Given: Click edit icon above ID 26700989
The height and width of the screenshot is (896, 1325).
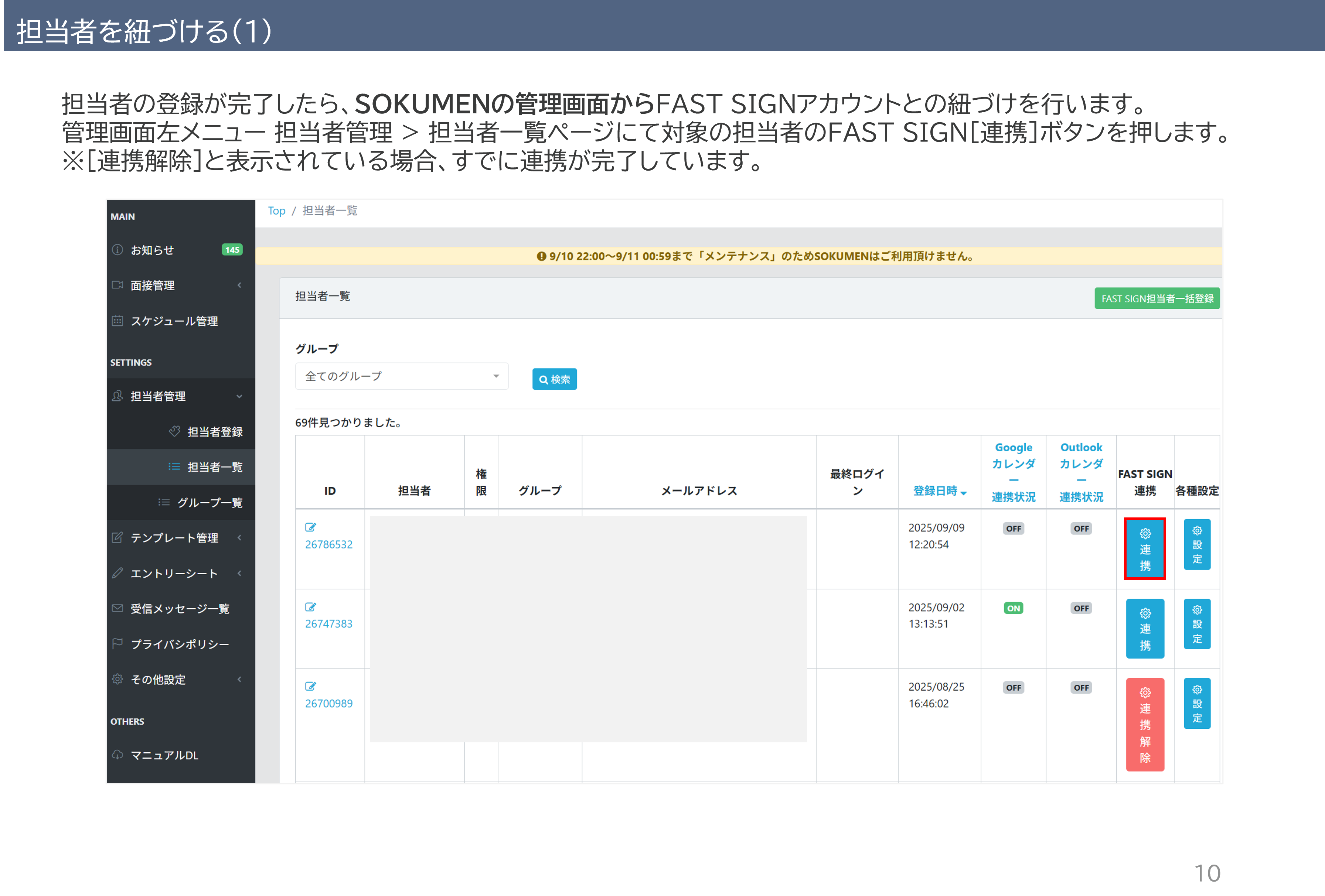Looking at the screenshot, I should click(x=310, y=686).
